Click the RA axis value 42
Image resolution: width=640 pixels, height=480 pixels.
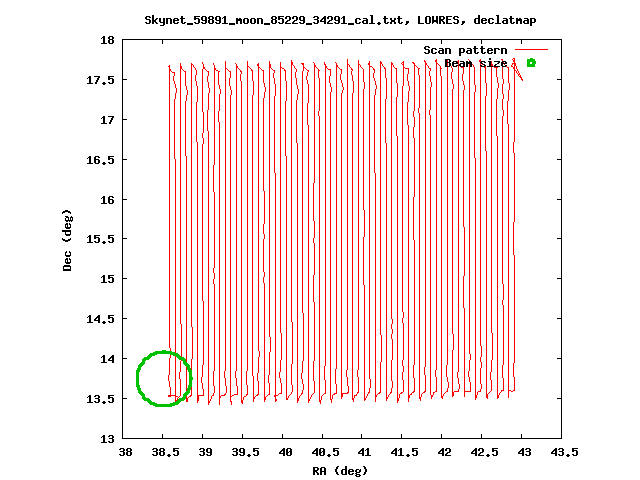[444, 452]
